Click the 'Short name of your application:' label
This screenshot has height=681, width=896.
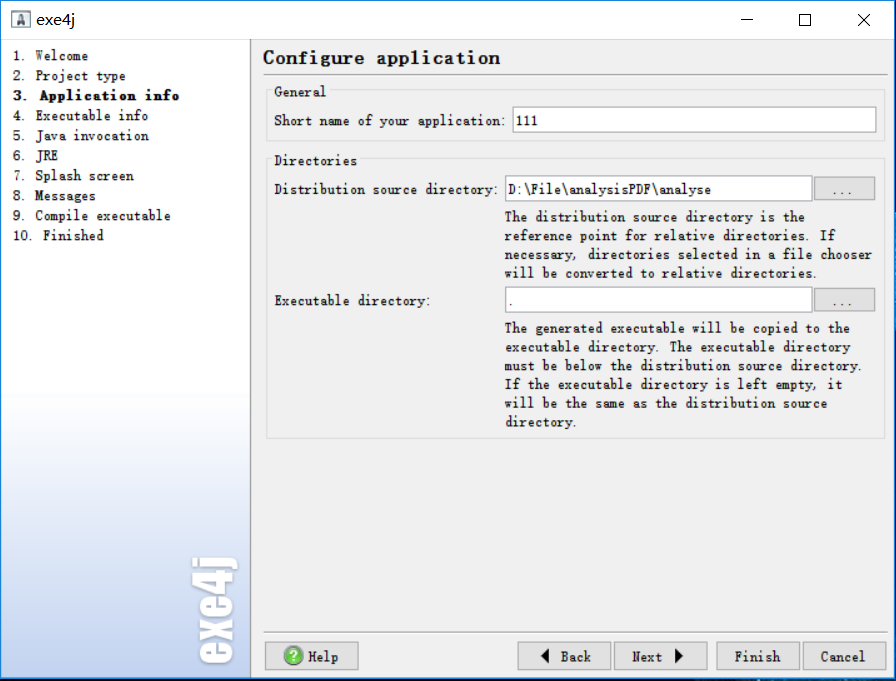point(389,121)
